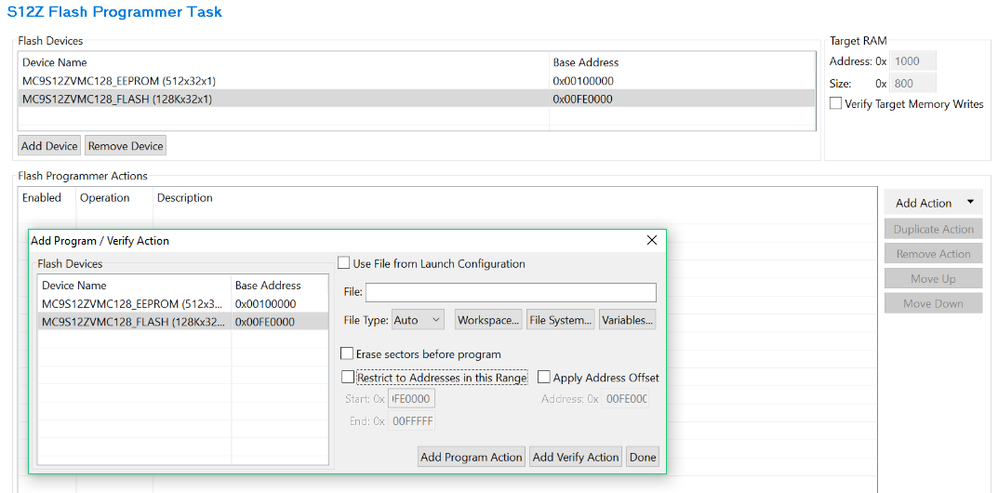Image resolution: width=998 pixels, height=493 pixels.
Task: Enable Verify Target Memory Writes checkbox
Action: coord(836,104)
